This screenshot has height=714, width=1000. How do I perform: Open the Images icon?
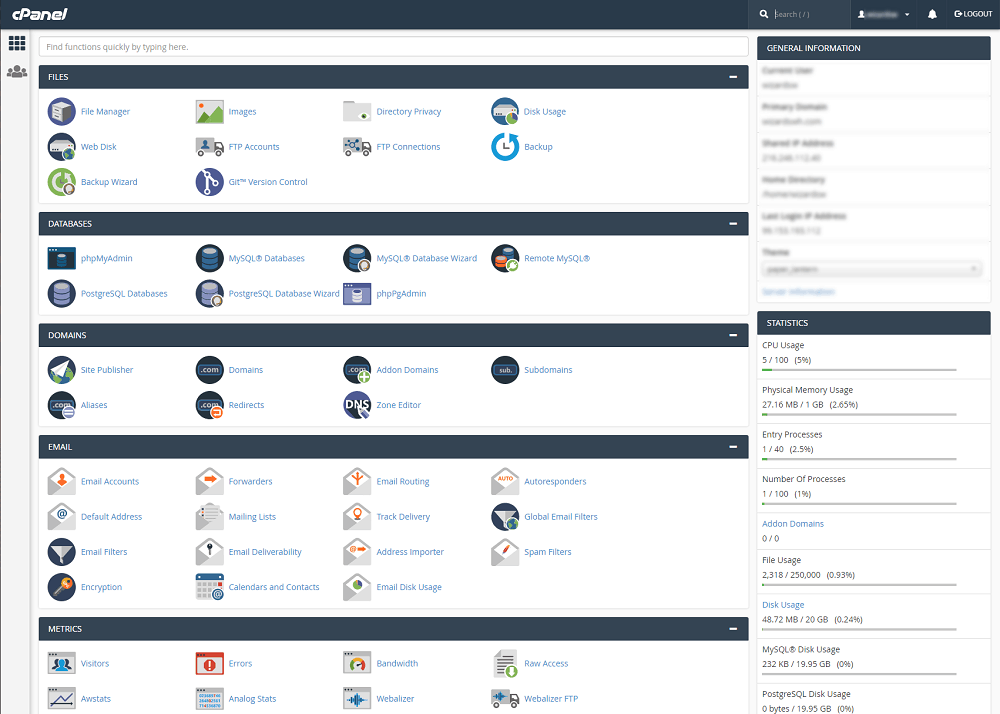210,112
